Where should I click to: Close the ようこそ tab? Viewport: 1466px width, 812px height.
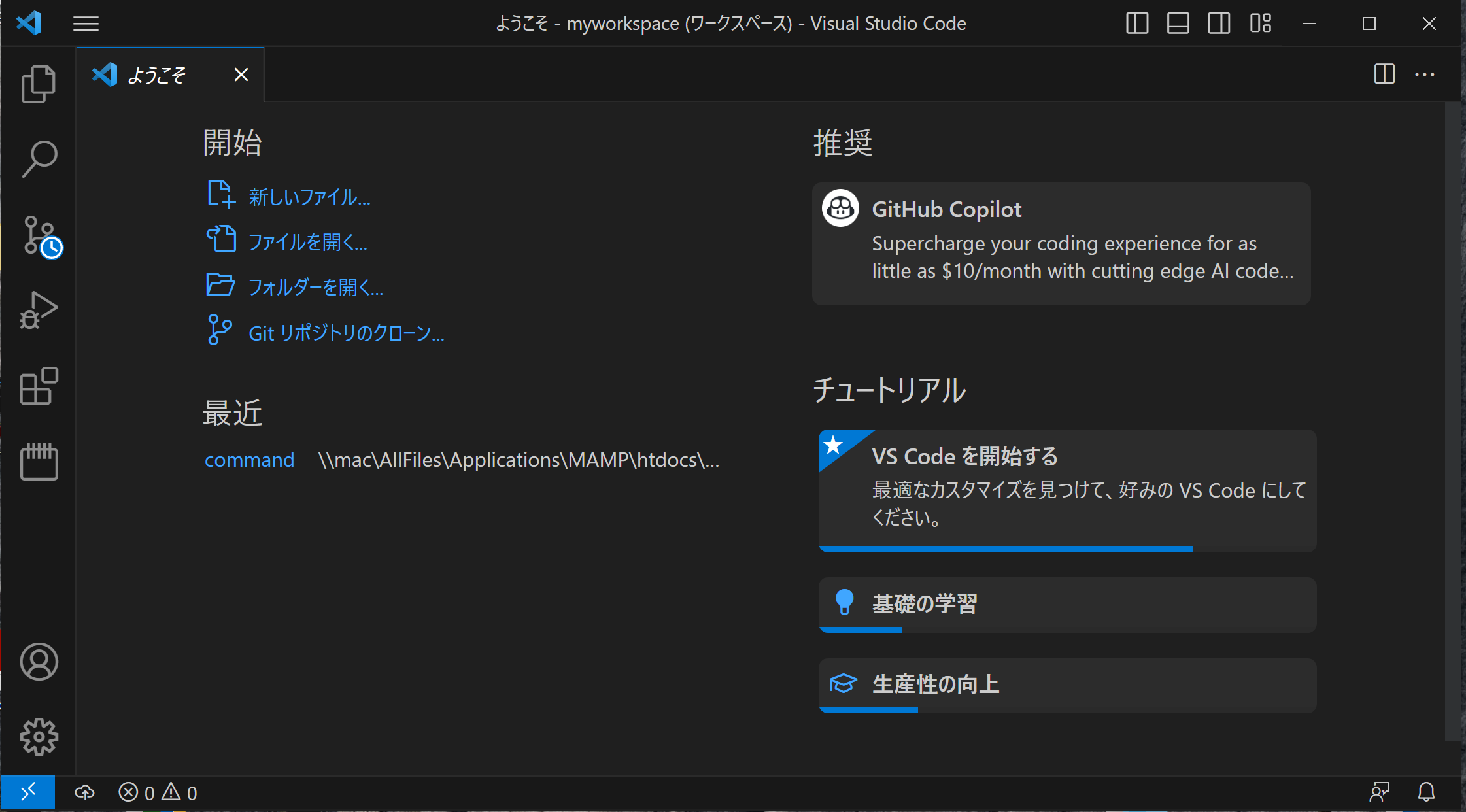pos(241,75)
